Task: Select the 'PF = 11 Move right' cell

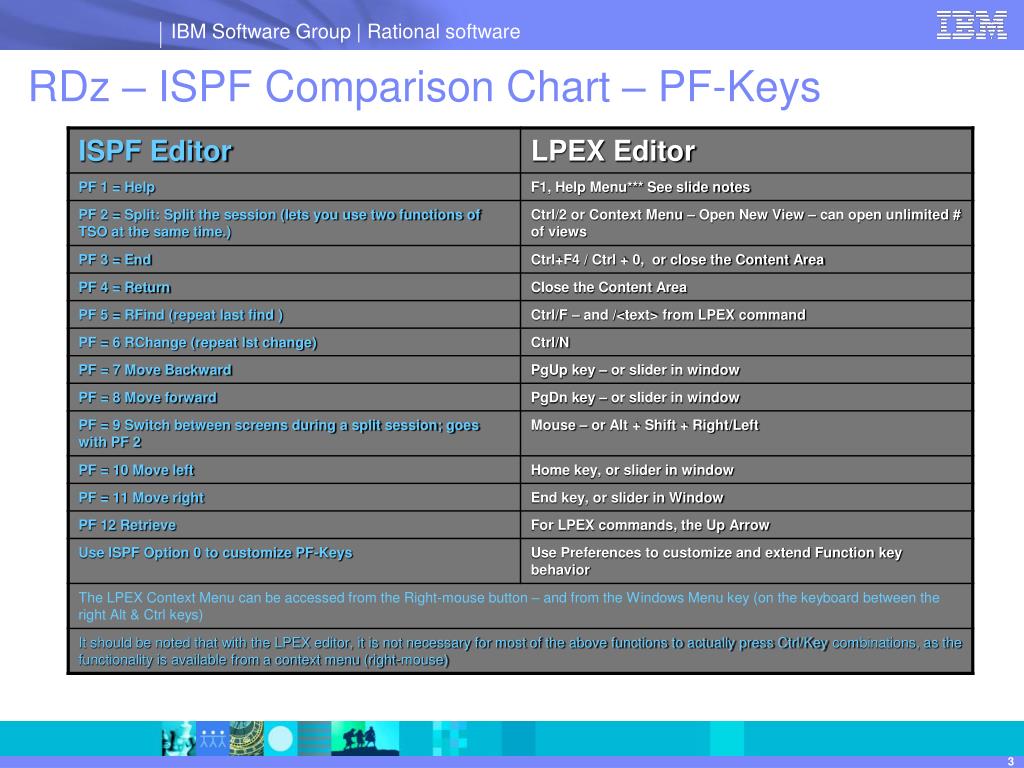Action: [x=295, y=498]
